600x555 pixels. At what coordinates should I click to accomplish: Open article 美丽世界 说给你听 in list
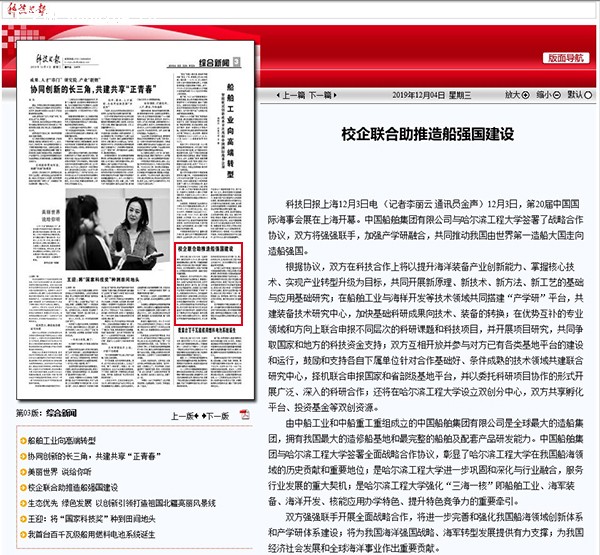60,472
